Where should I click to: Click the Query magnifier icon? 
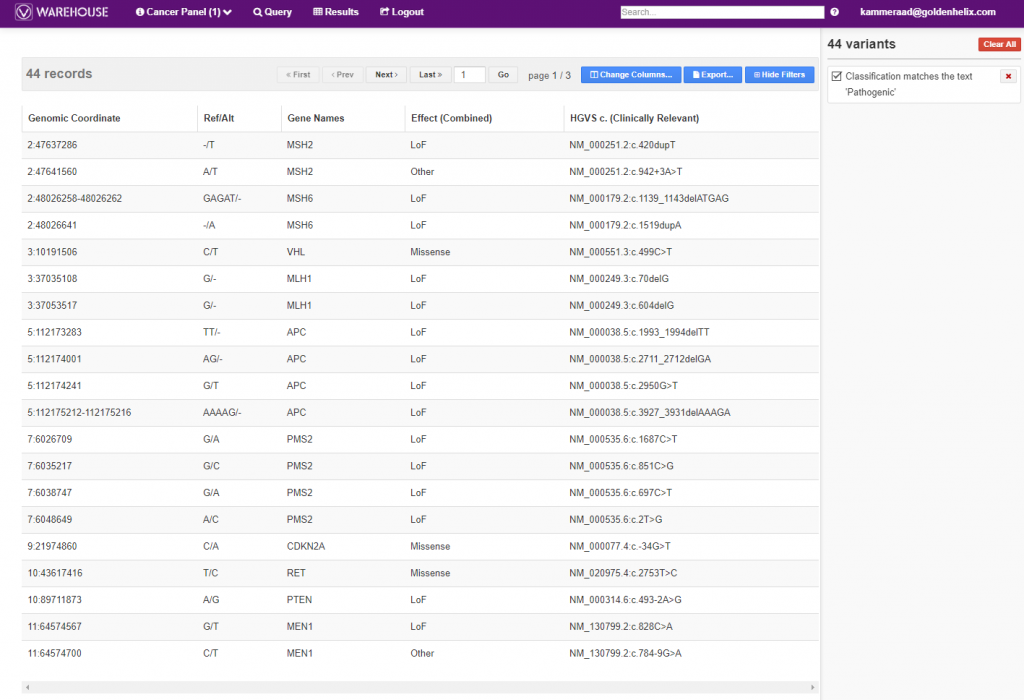(258, 13)
